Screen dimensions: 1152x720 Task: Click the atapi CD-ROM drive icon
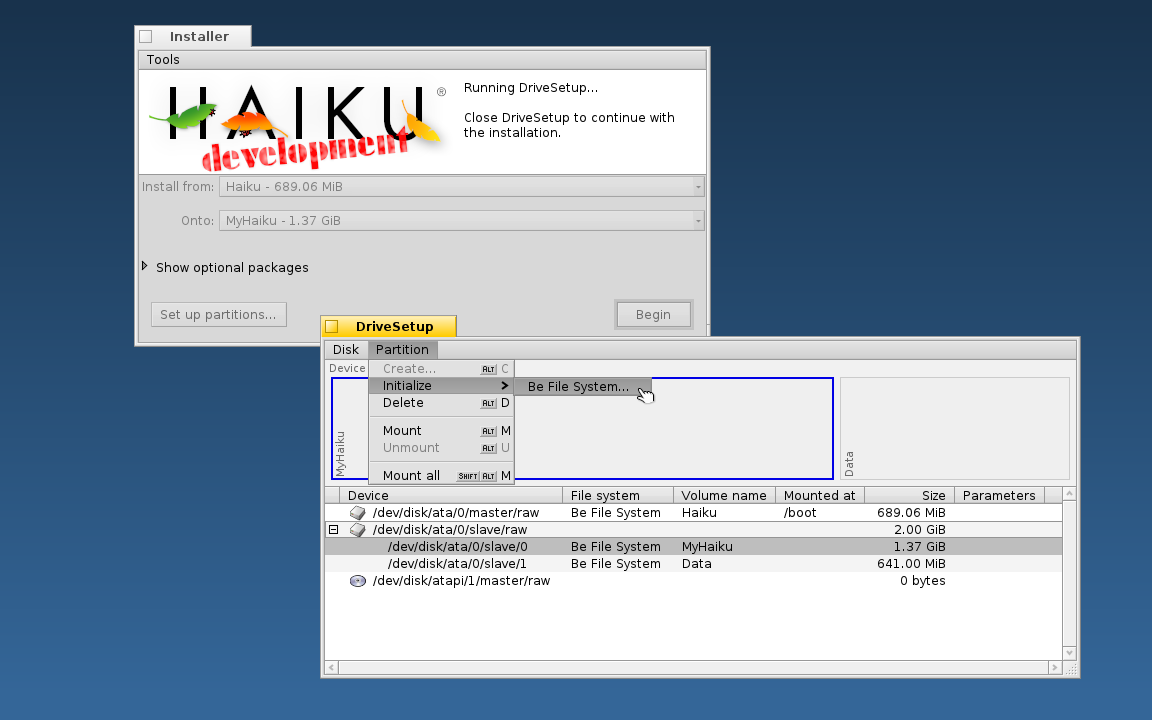click(357, 581)
